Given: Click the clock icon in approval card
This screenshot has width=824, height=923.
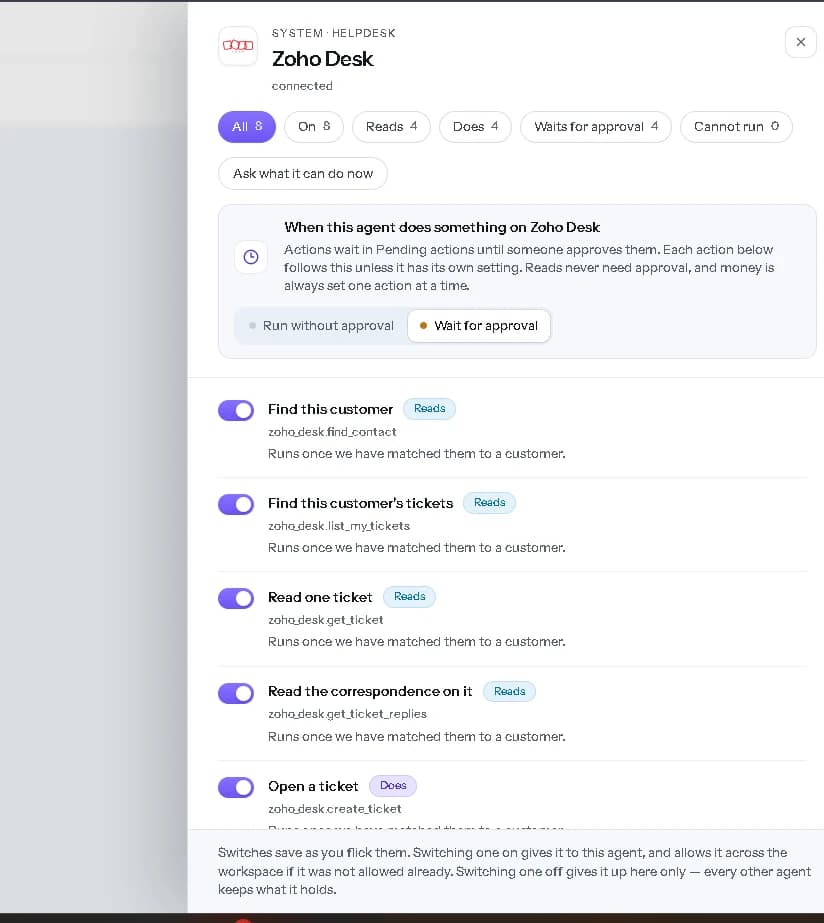Looking at the screenshot, I should [x=251, y=257].
